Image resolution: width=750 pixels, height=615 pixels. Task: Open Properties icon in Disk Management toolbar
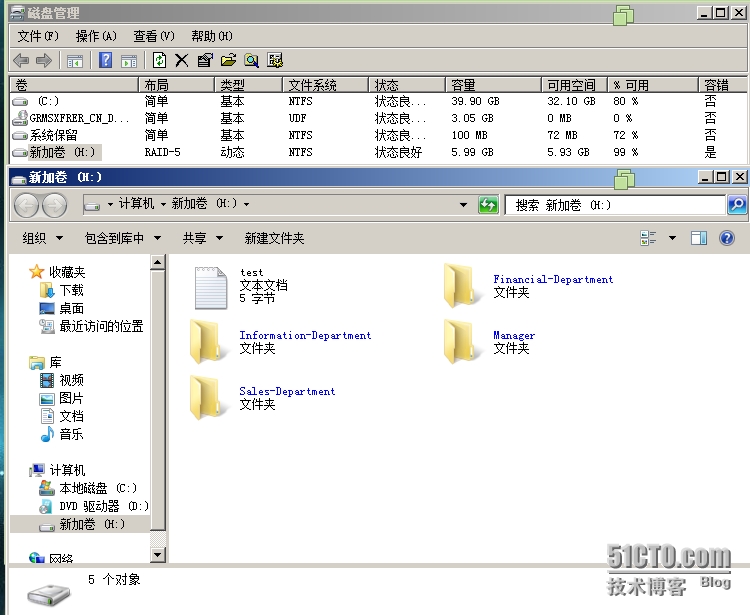[205, 61]
